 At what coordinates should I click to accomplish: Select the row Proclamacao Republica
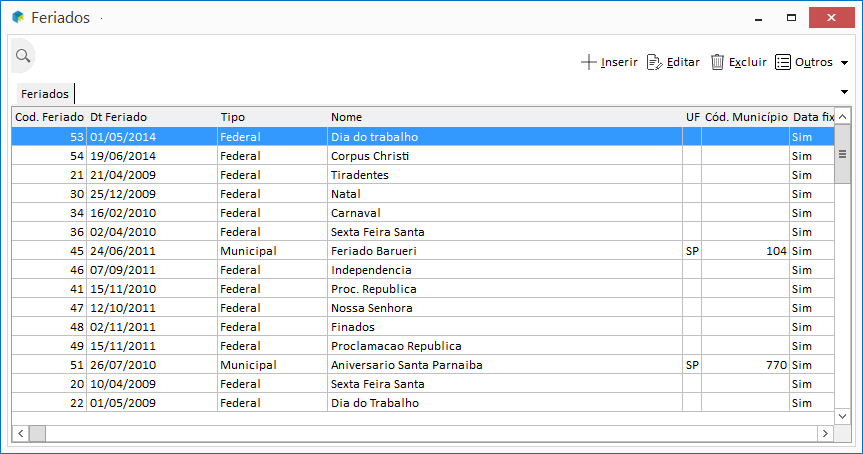(x=423, y=346)
